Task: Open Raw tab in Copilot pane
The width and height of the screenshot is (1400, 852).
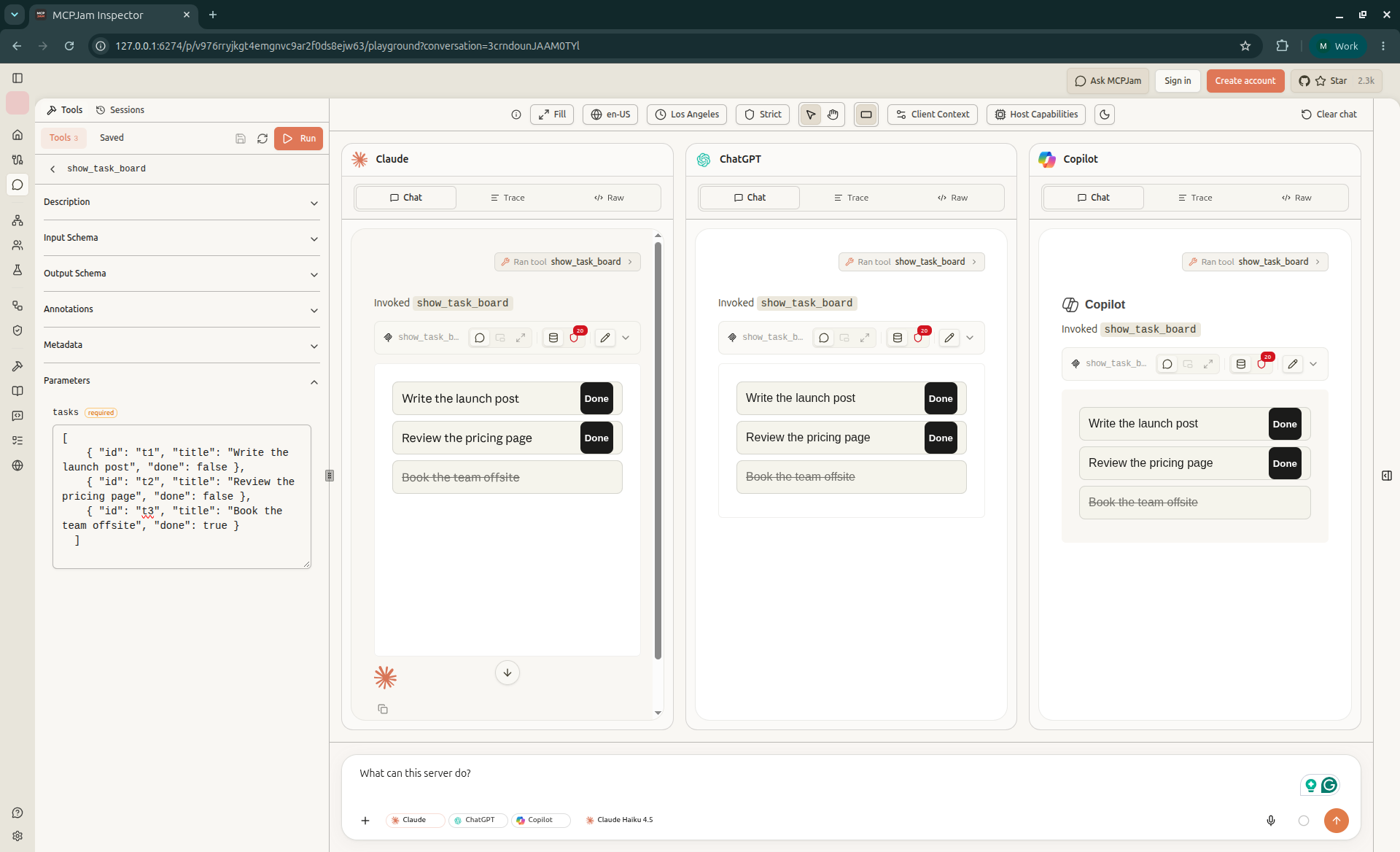Action: [x=1296, y=198]
